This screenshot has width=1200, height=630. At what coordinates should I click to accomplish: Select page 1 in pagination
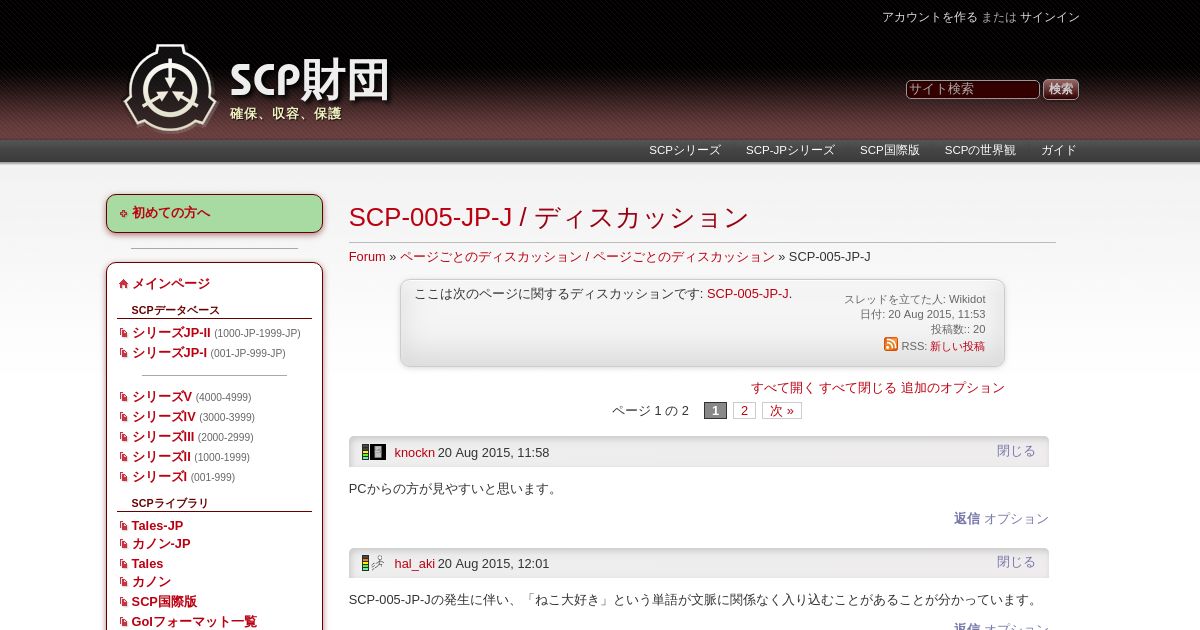(715, 411)
